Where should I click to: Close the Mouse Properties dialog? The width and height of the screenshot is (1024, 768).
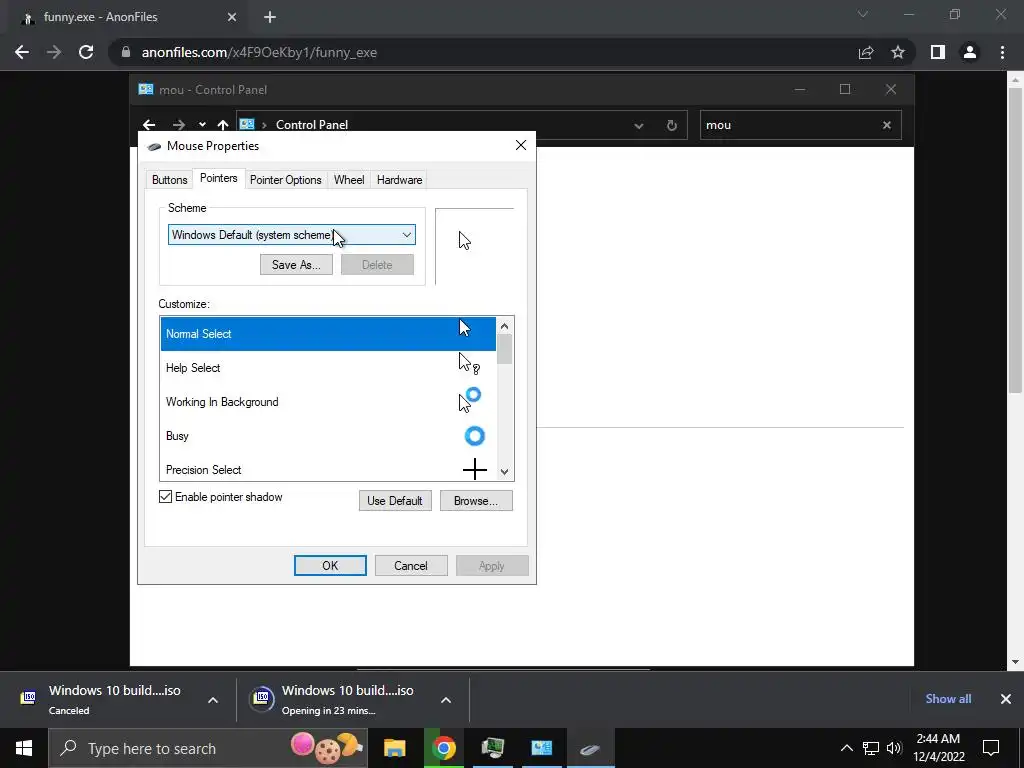click(x=520, y=145)
